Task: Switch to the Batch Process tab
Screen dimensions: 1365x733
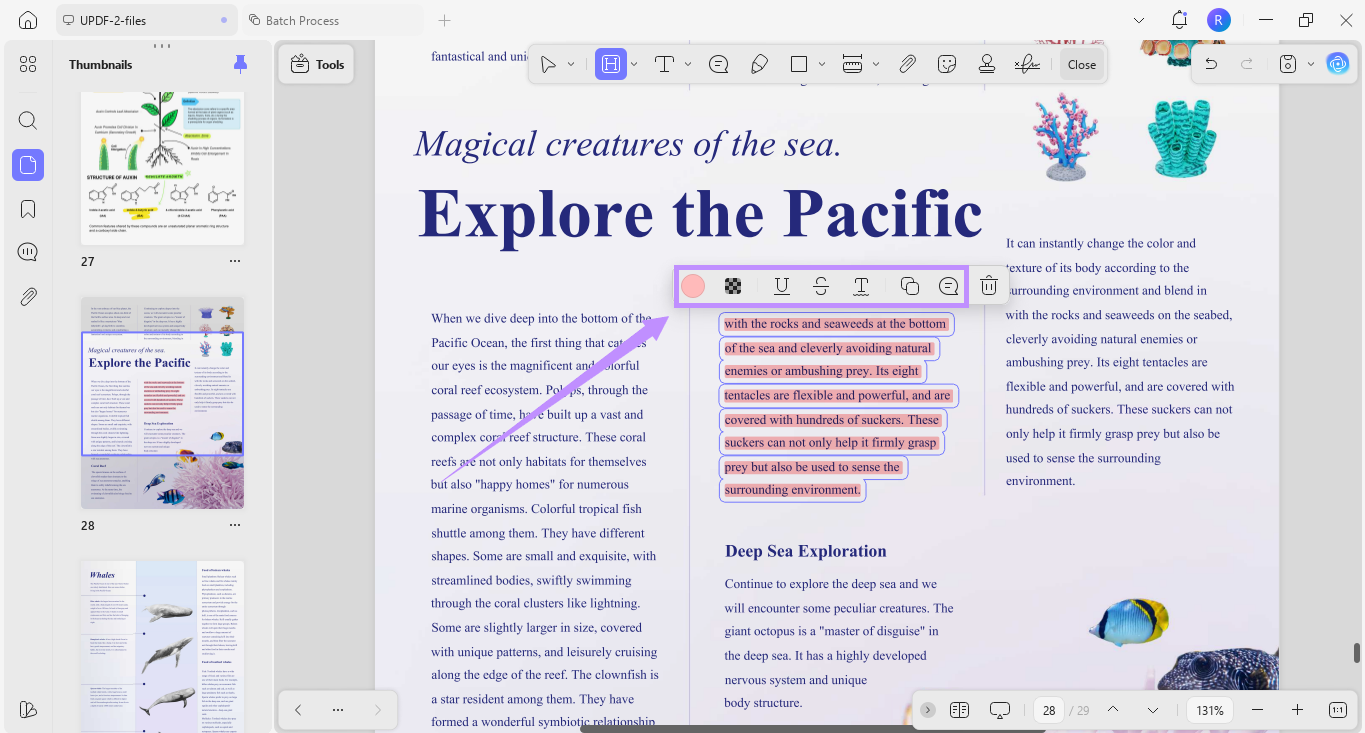Action: [x=302, y=20]
